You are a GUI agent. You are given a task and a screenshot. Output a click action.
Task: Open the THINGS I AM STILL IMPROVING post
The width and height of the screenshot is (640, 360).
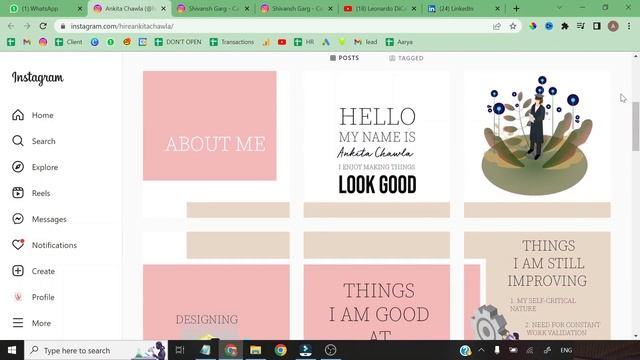tap(537, 286)
